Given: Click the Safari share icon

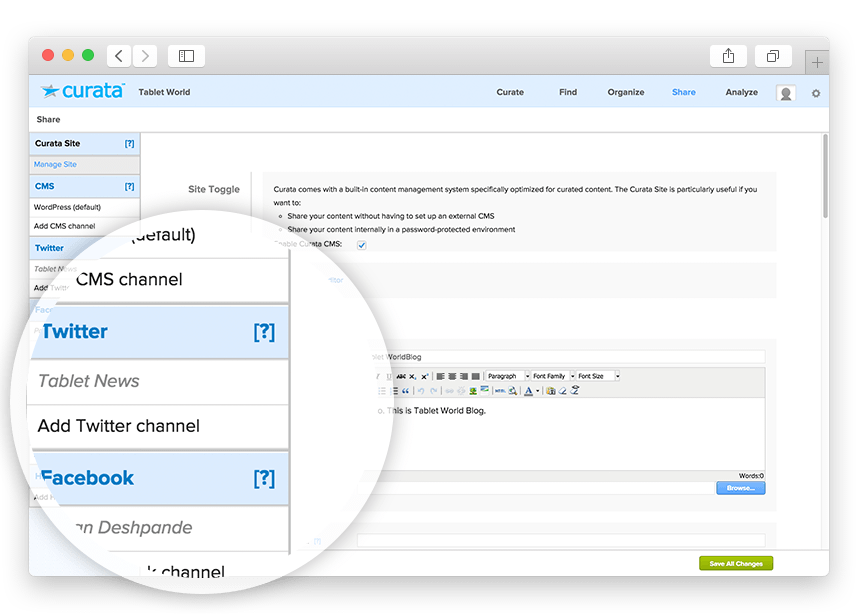Looking at the screenshot, I should point(727,56).
